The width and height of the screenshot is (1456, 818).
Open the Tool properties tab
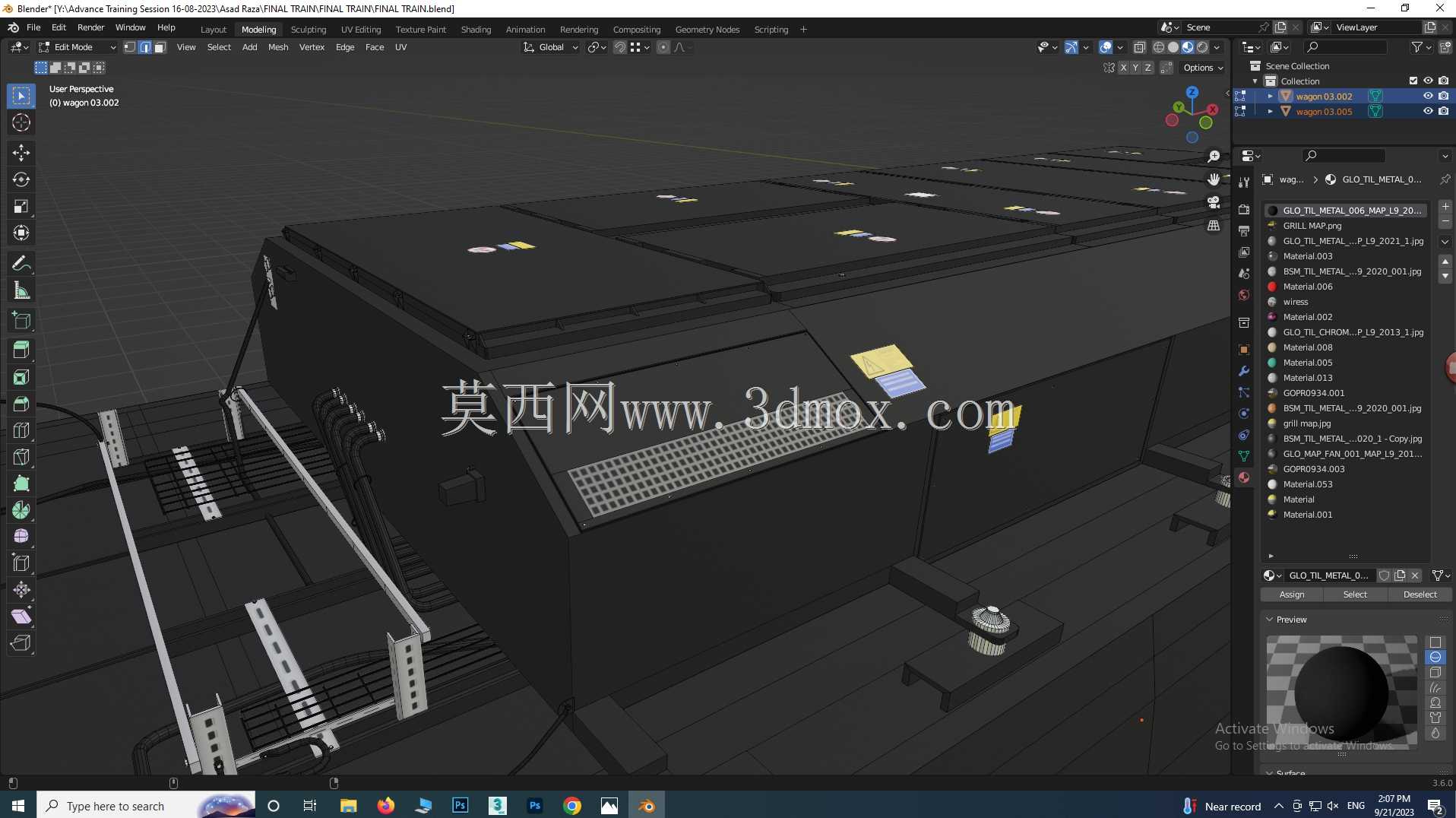[x=1244, y=182]
